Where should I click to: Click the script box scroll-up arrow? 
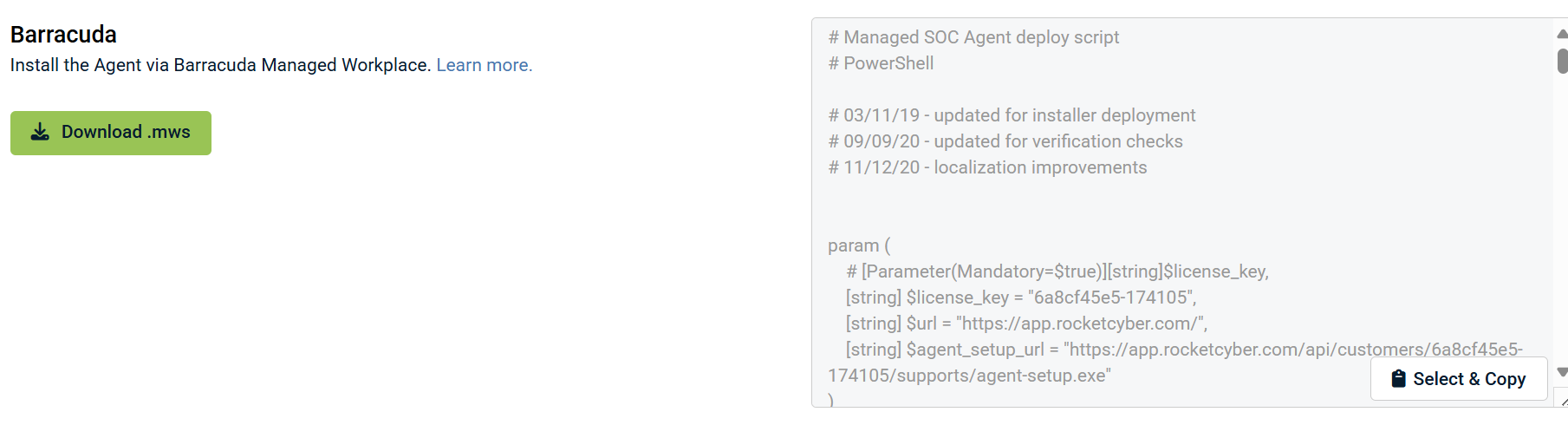(1562, 34)
